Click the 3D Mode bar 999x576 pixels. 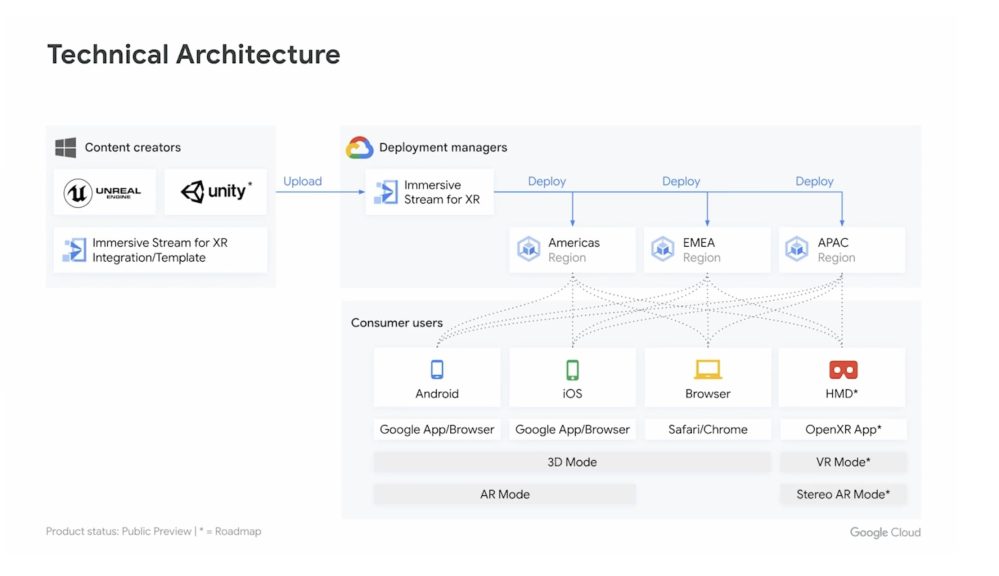click(x=572, y=462)
